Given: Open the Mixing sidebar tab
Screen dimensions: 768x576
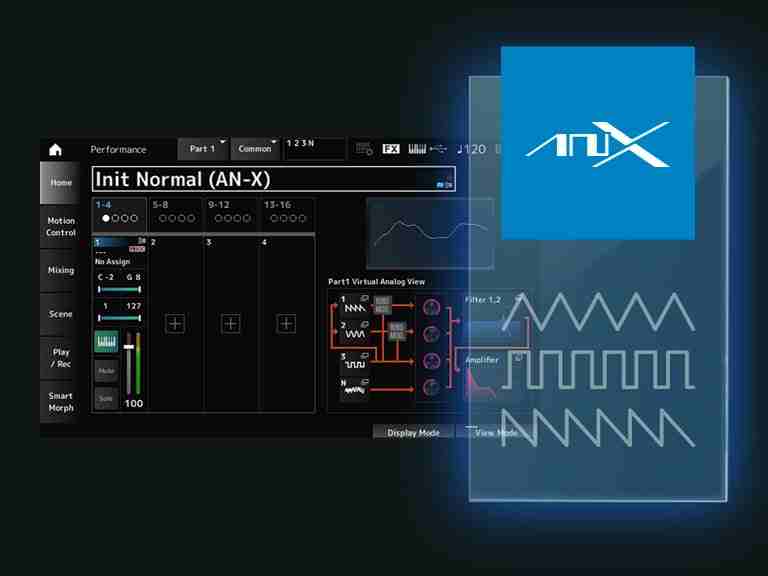Looking at the screenshot, I should [60, 270].
